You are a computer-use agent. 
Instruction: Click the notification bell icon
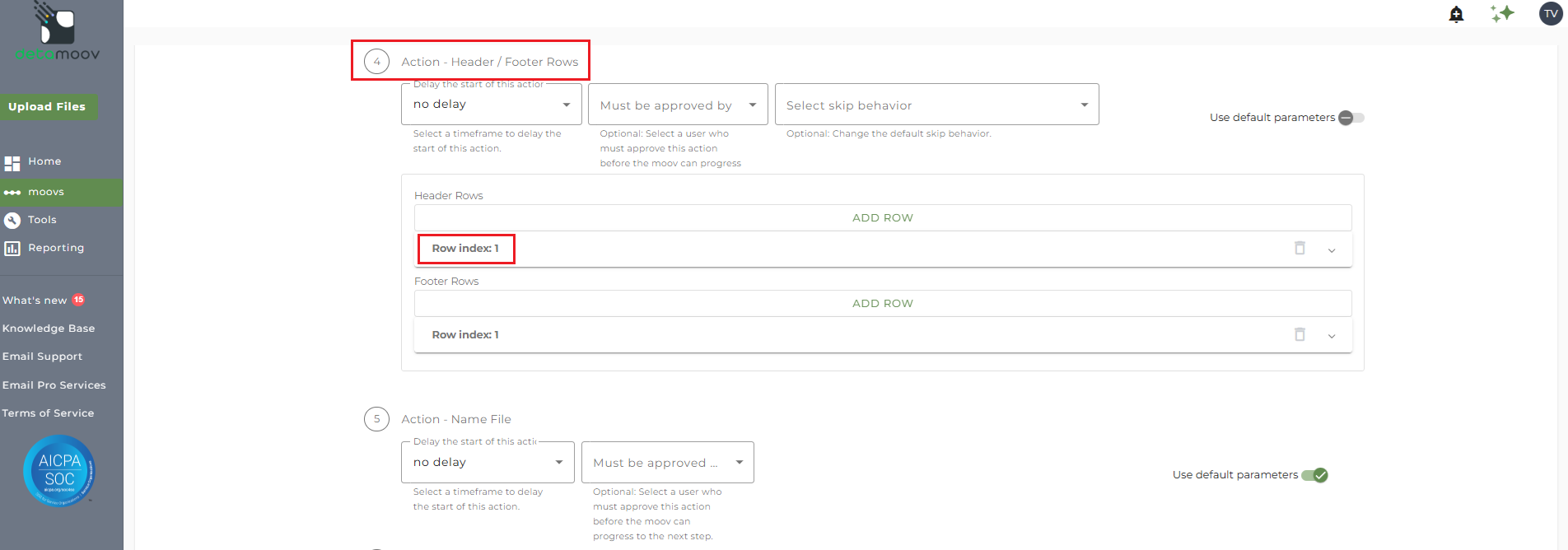point(1456,14)
